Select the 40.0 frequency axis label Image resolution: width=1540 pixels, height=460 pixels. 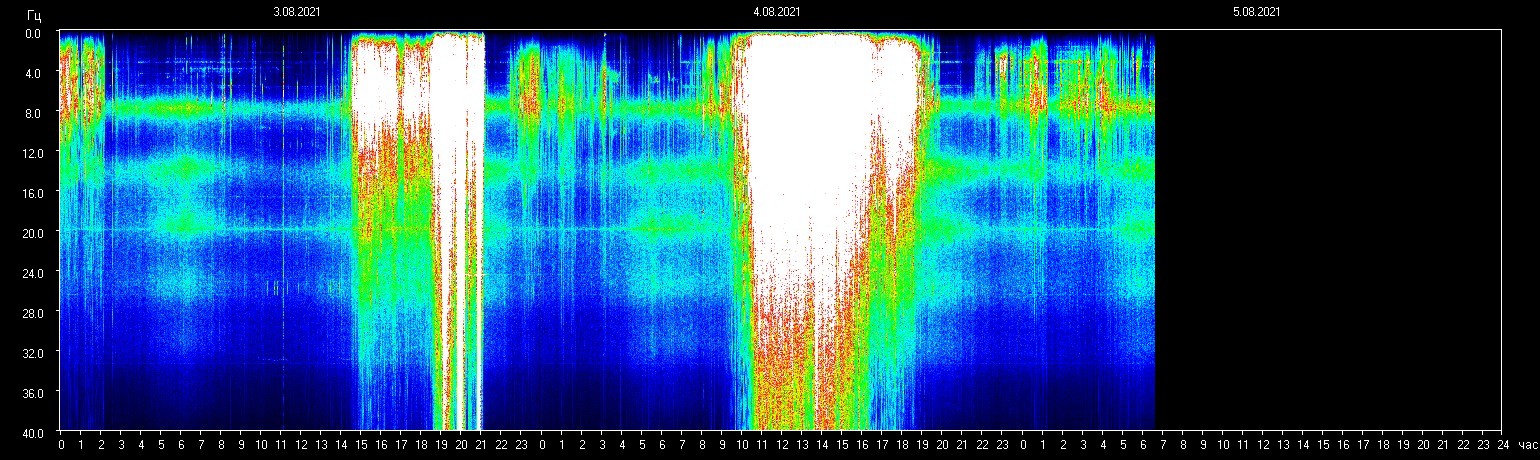click(31, 432)
